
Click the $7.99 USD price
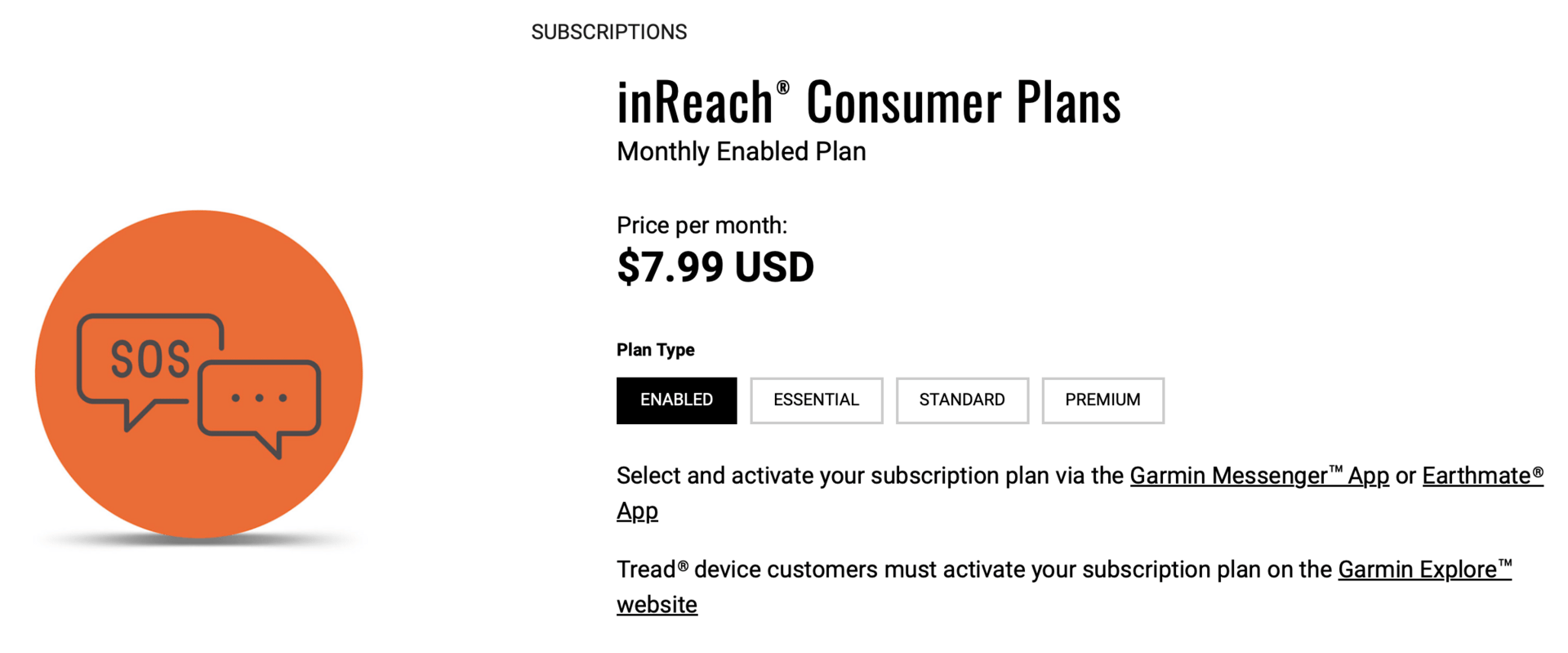point(715,267)
